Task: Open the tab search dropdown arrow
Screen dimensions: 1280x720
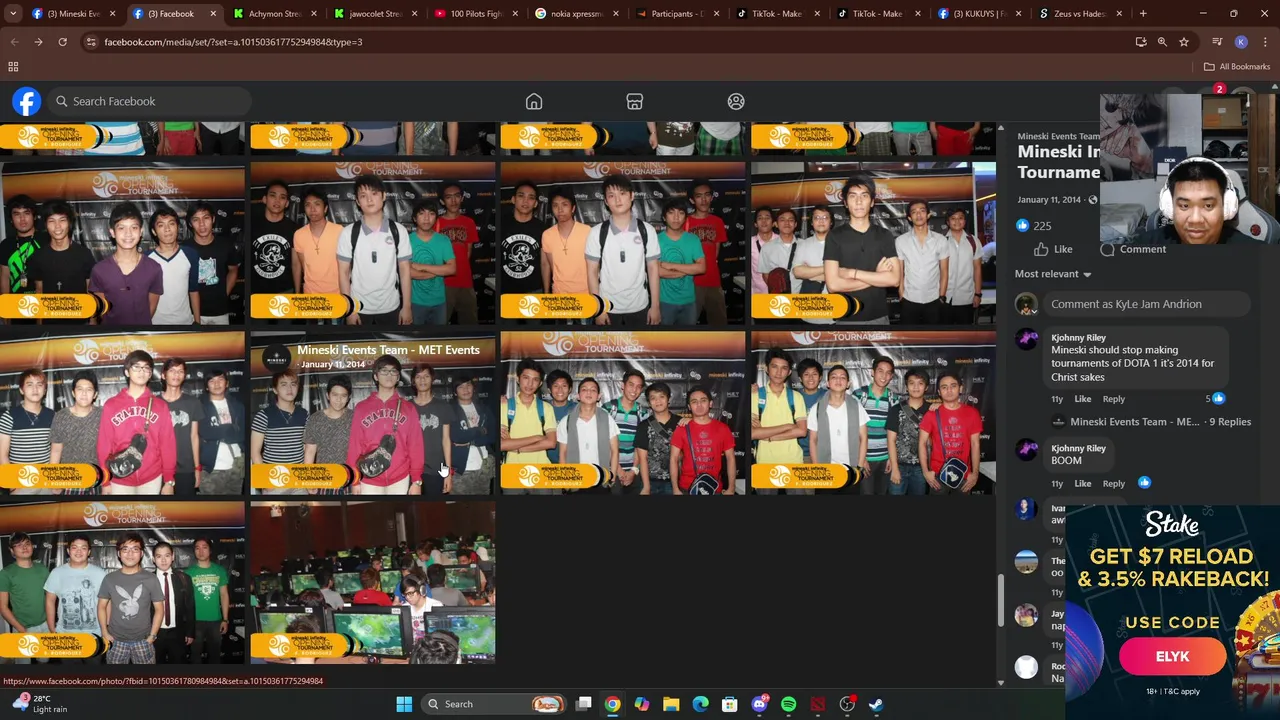Action: pyautogui.click(x=14, y=14)
